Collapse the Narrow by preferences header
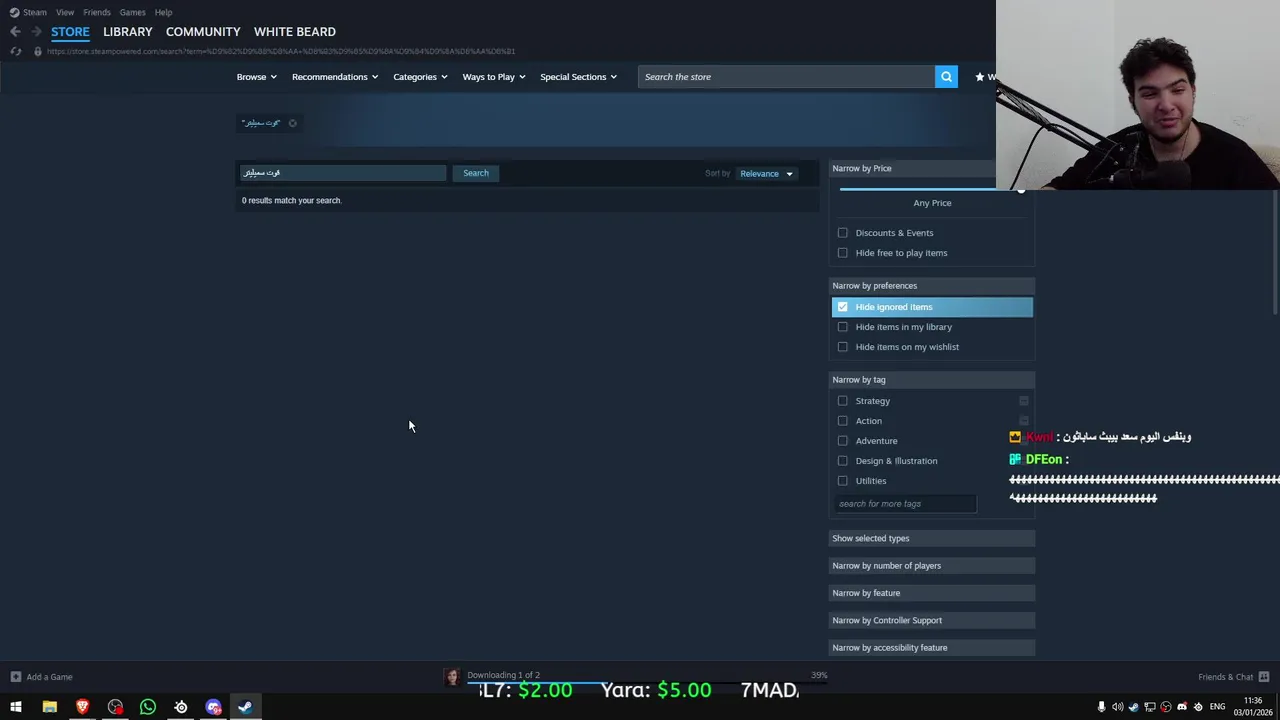The width and height of the screenshot is (1280, 720). [932, 286]
